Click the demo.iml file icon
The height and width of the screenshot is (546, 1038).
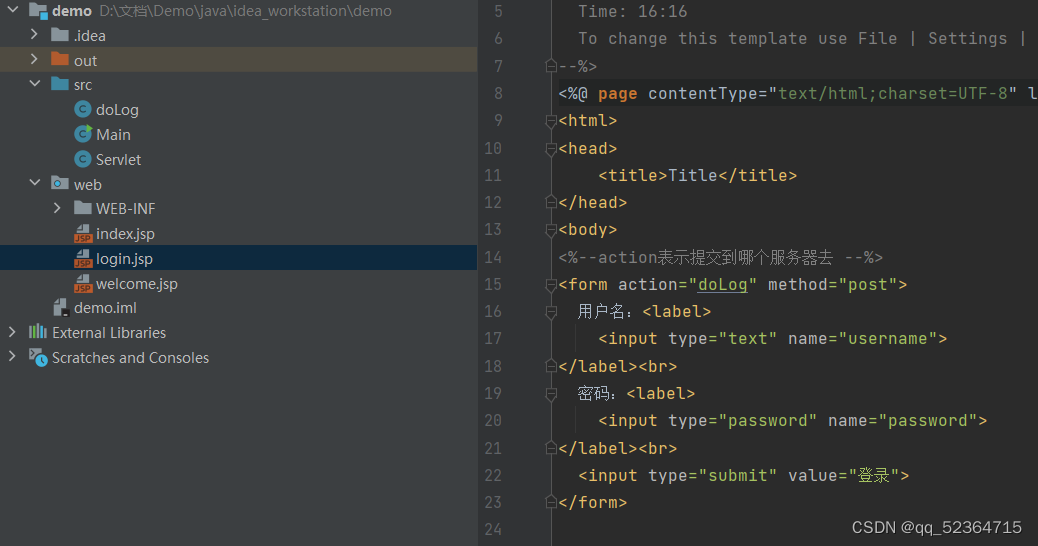pyautogui.click(x=61, y=307)
